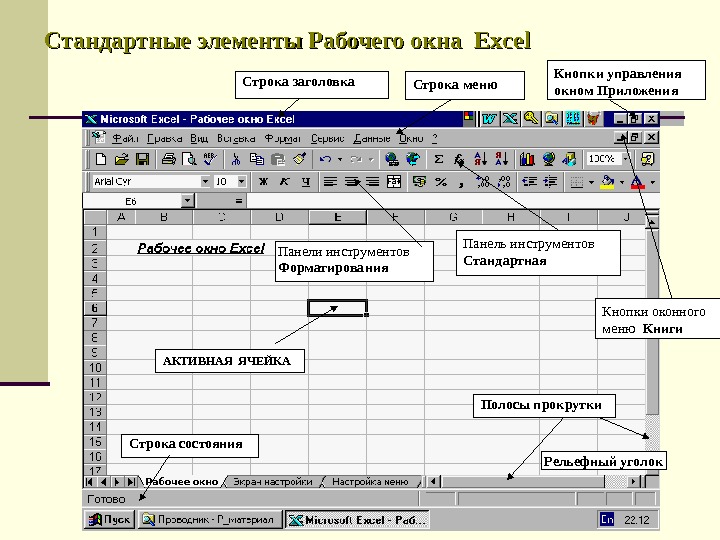Open the Drawing toolbar icon

(569, 159)
